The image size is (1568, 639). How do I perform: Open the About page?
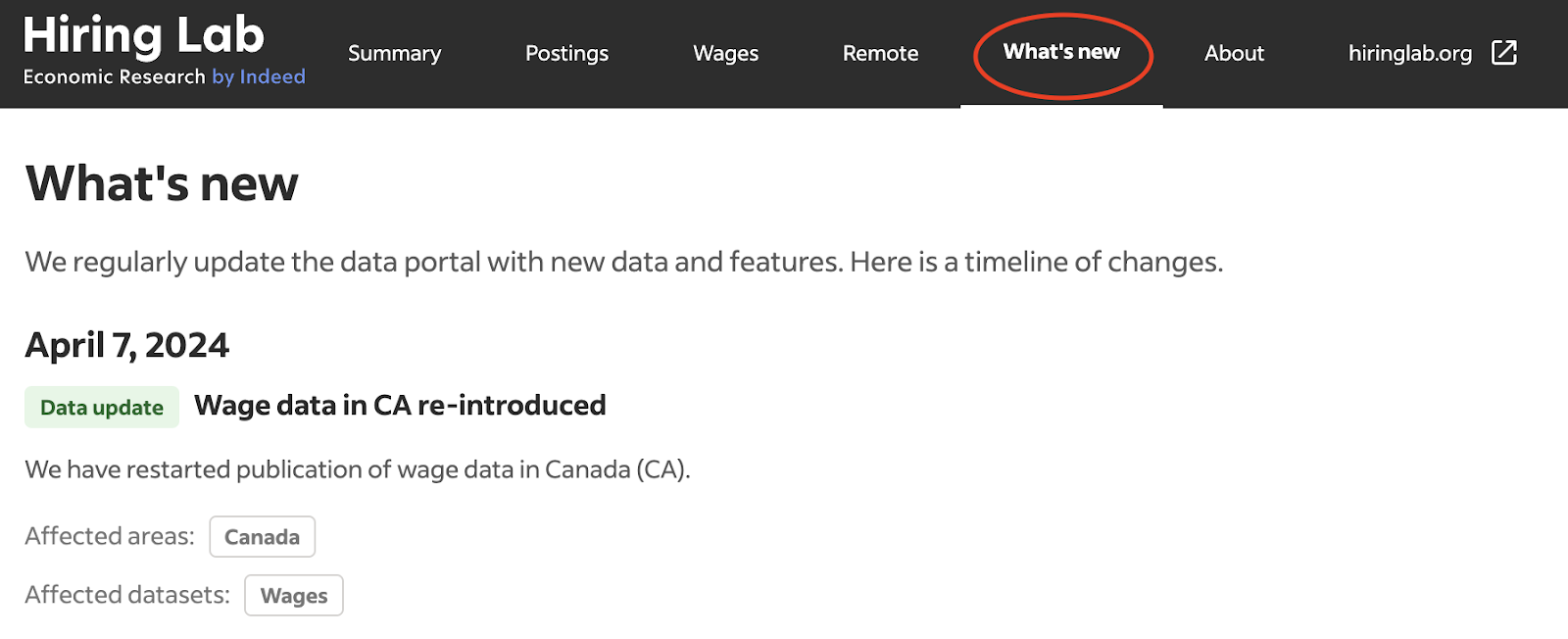pyautogui.click(x=1234, y=54)
